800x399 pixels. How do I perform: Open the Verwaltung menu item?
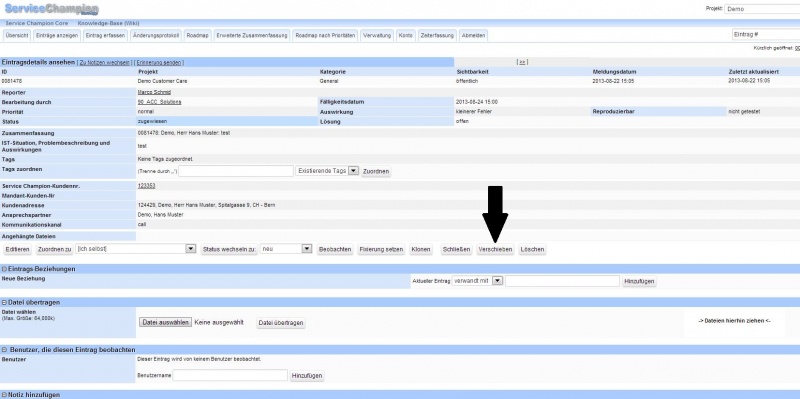point(377,35)
